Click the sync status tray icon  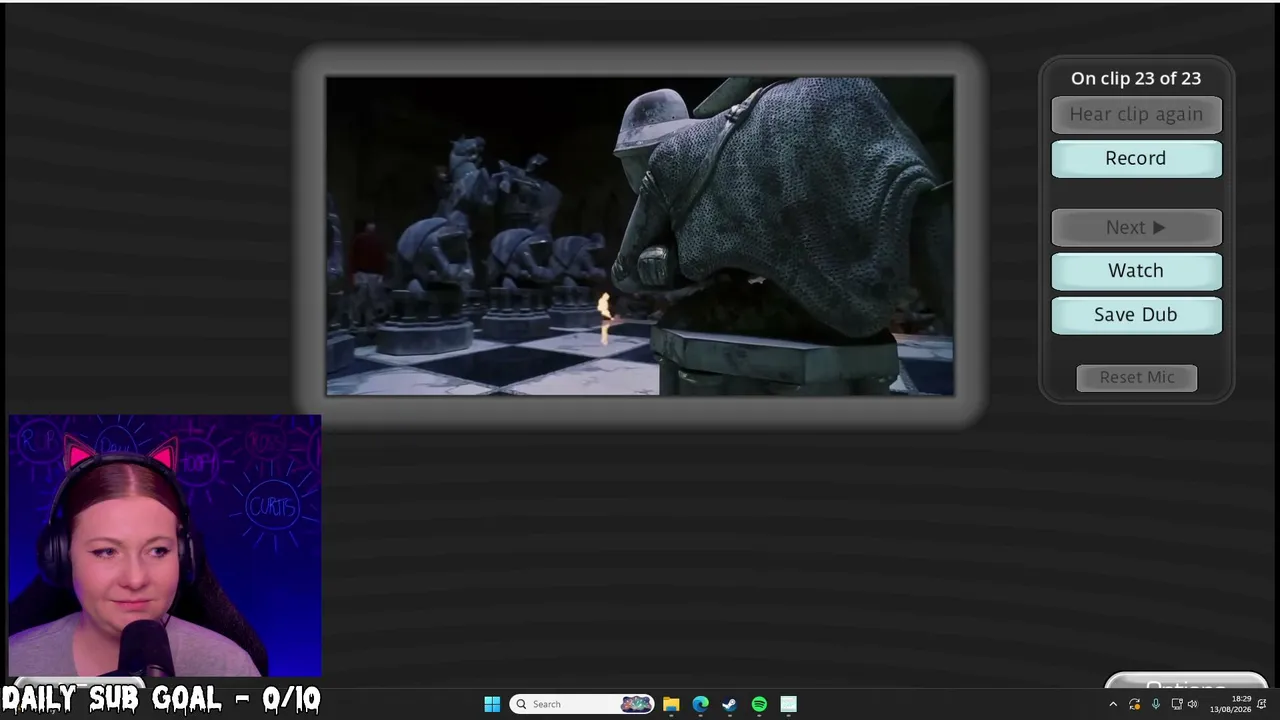[x=1134, y=704]
